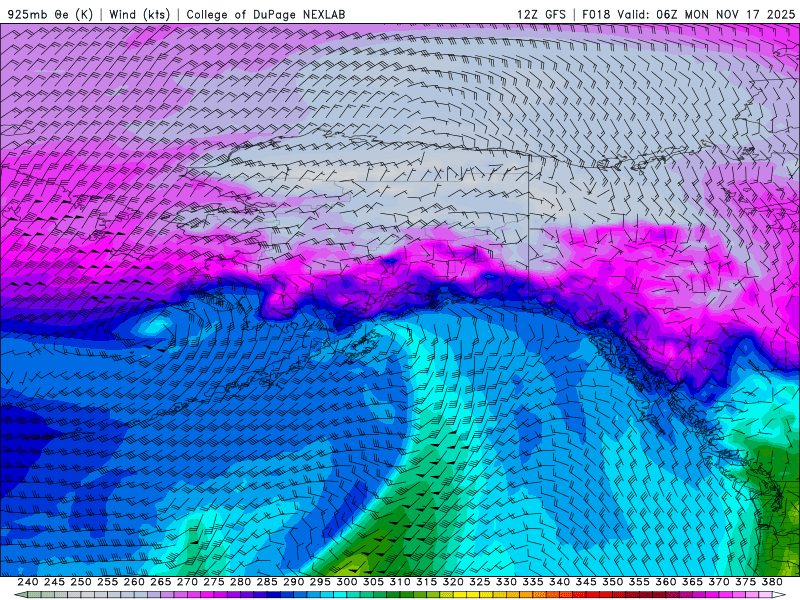This screenshot has height=600, width=800.
Task: Click the "12Z GFS" model run label
Action: [541, 14]
